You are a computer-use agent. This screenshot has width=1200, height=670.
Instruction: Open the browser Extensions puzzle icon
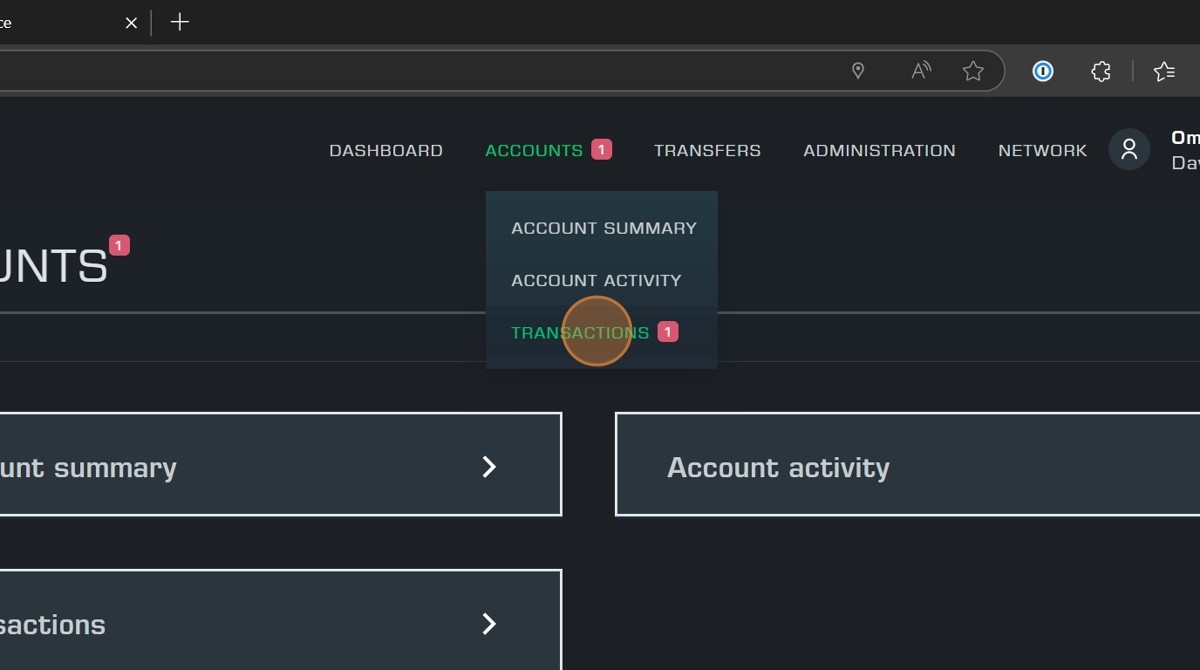click(1100, 71)
